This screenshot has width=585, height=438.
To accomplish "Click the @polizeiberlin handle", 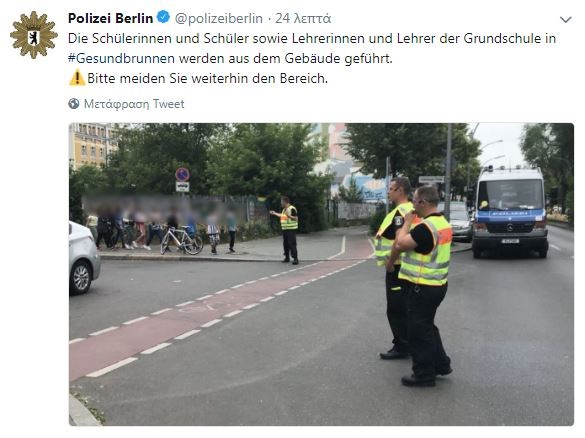I will tap(219, 18).
